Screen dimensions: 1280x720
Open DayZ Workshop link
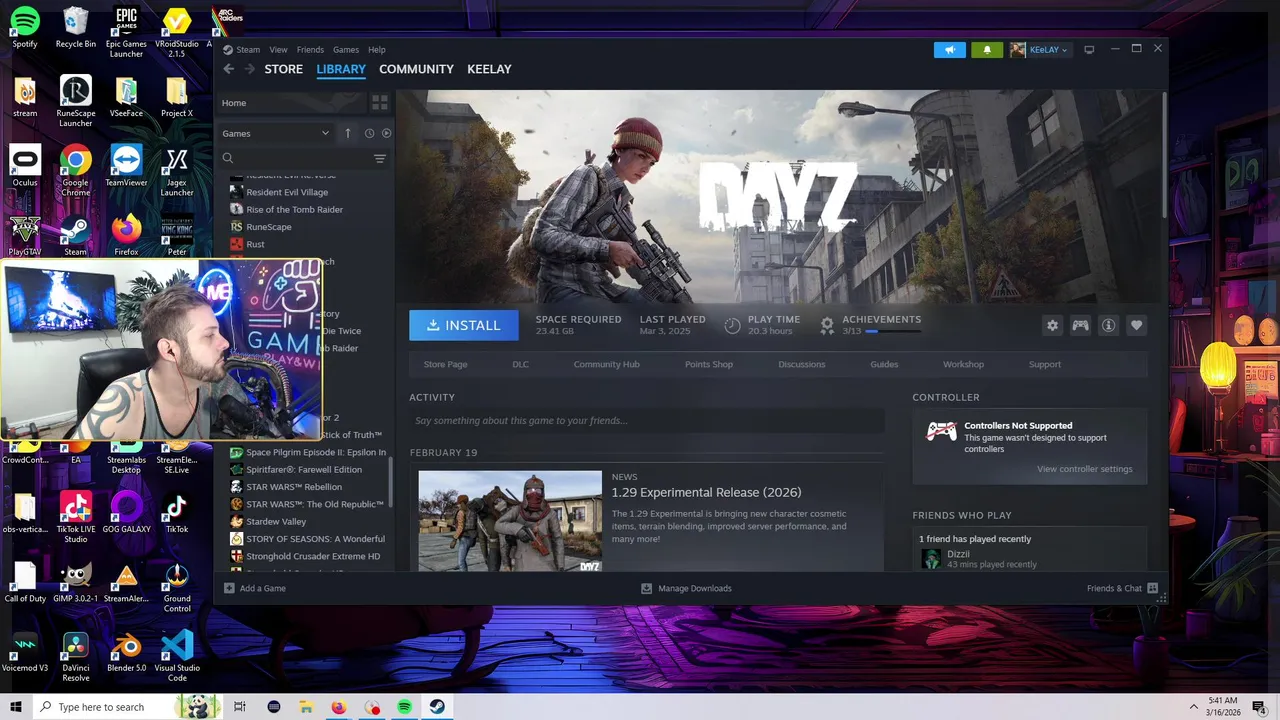pos(963,364)
